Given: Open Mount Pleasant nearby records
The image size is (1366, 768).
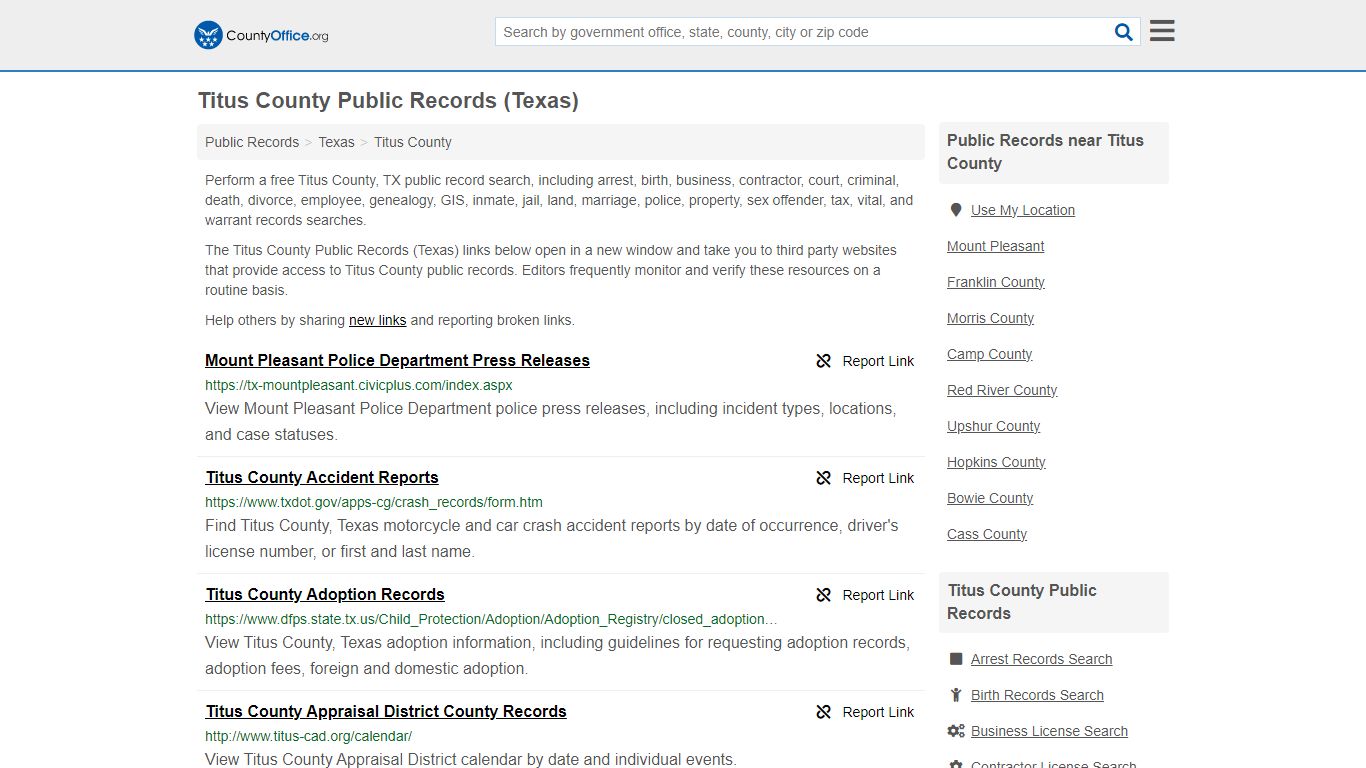Looking at the screenshot, I should tap(996, 246).
